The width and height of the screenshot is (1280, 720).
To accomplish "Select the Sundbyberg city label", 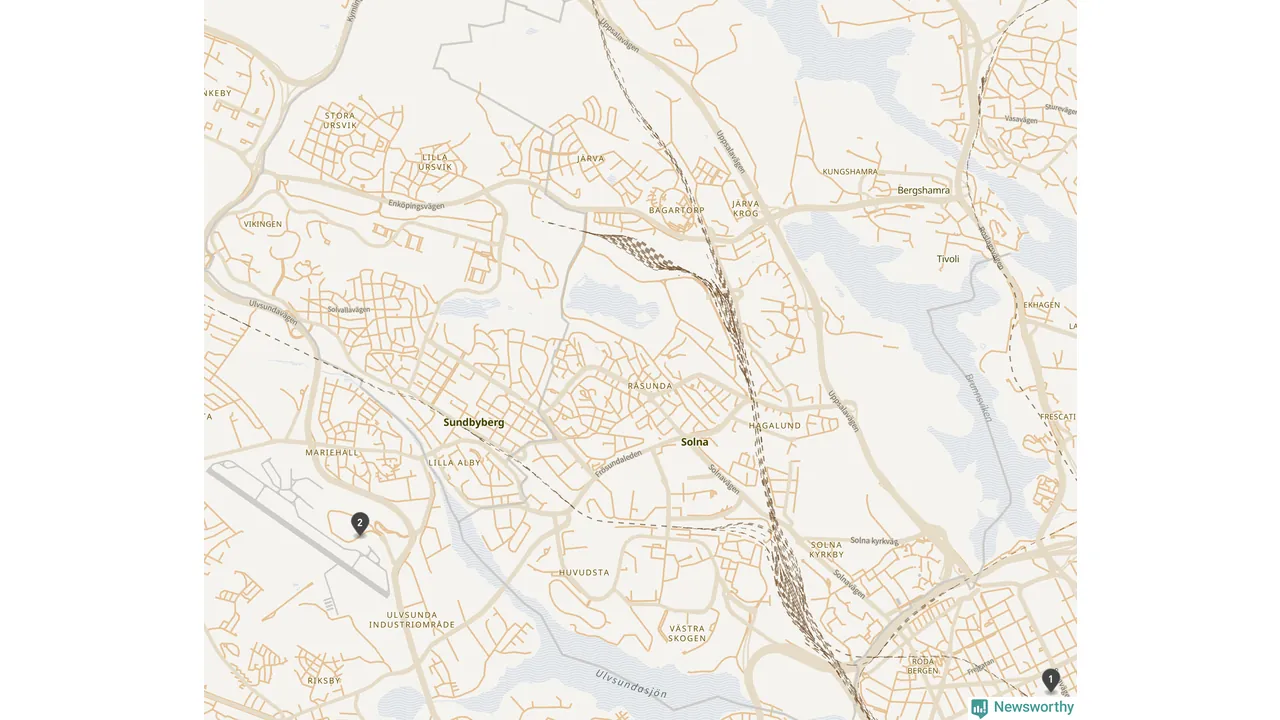I will pos(474,423).
